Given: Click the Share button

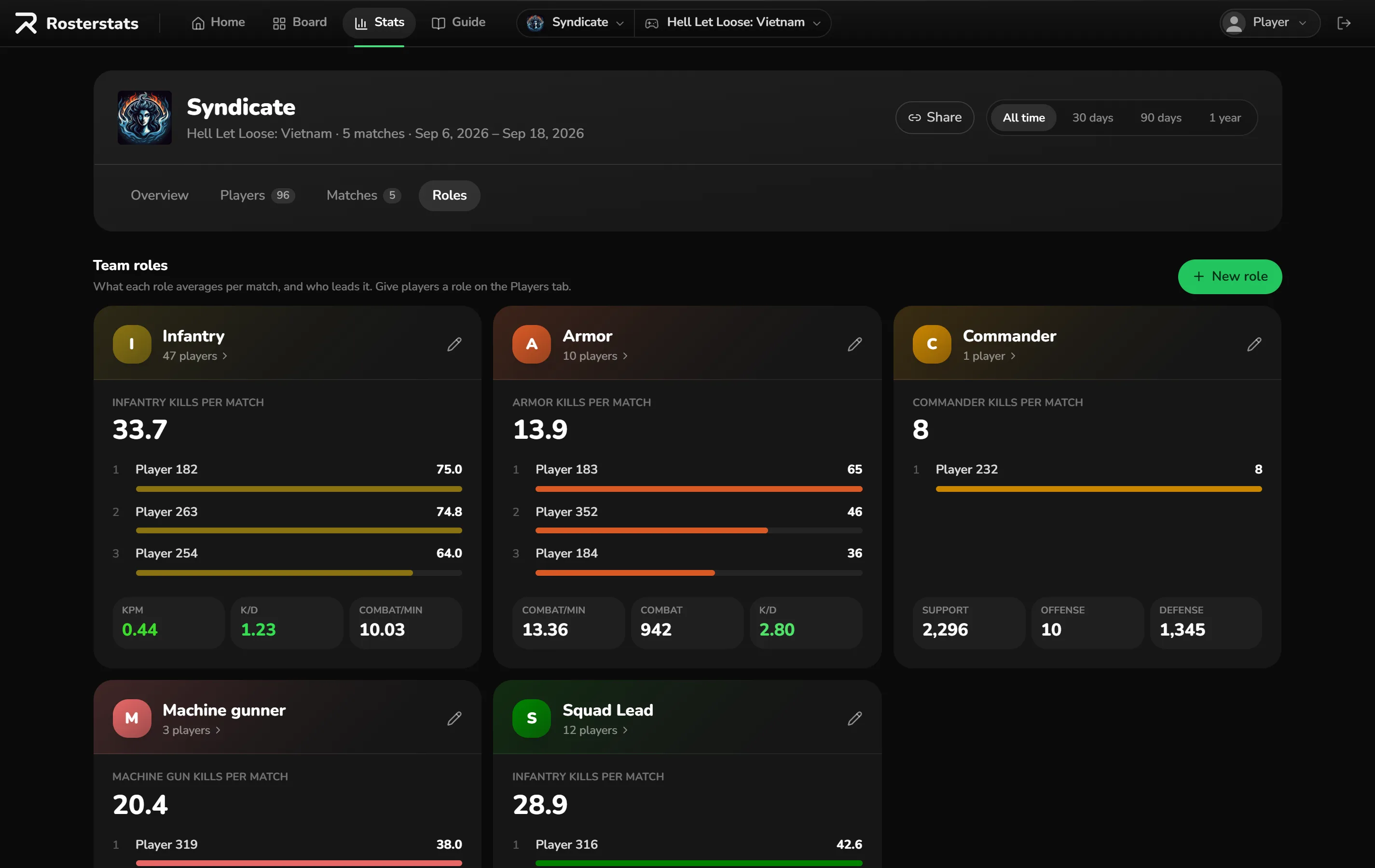Looking at the screenshot, I should point(934,118).
